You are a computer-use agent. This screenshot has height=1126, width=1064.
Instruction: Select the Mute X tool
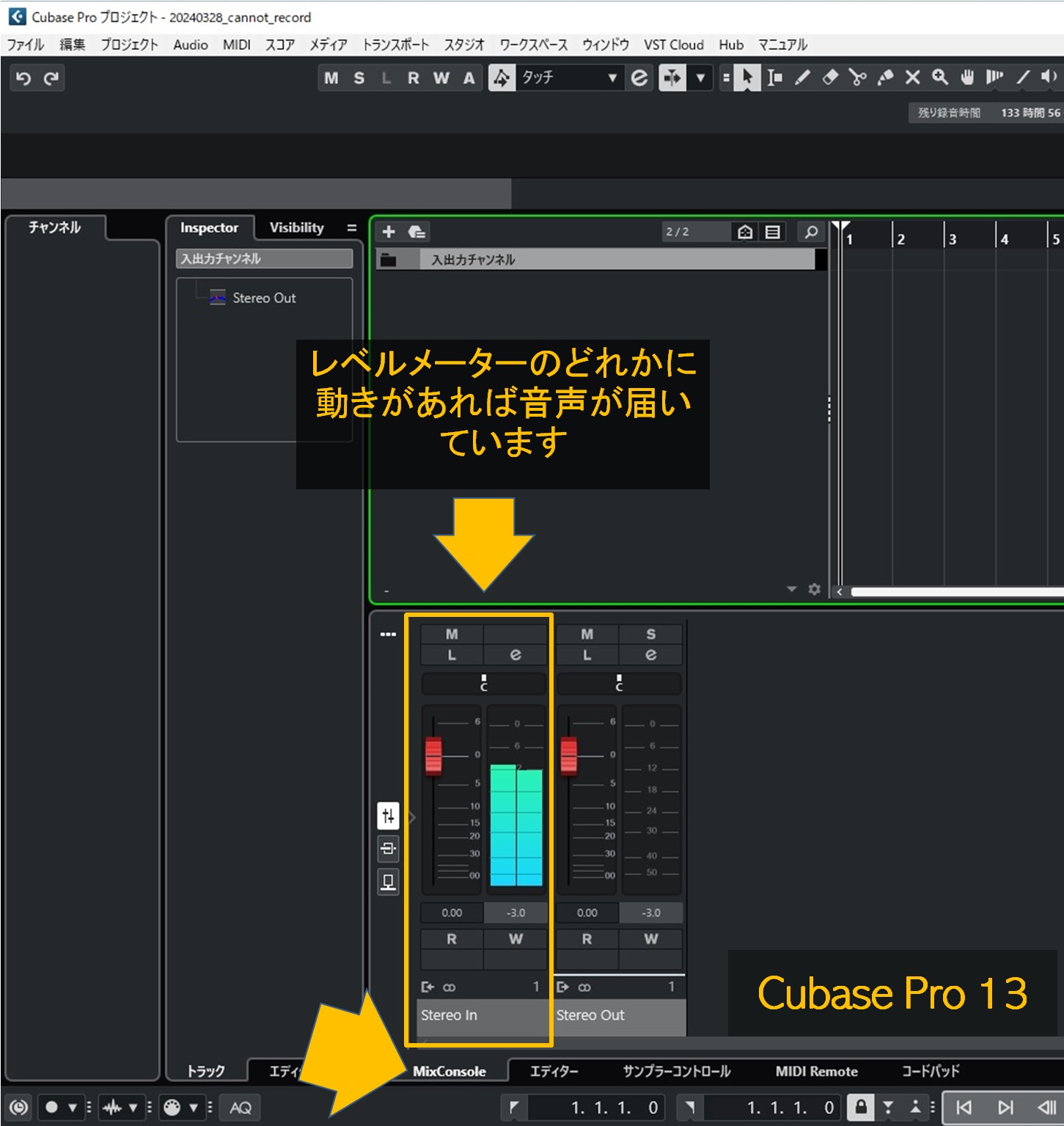912,78
